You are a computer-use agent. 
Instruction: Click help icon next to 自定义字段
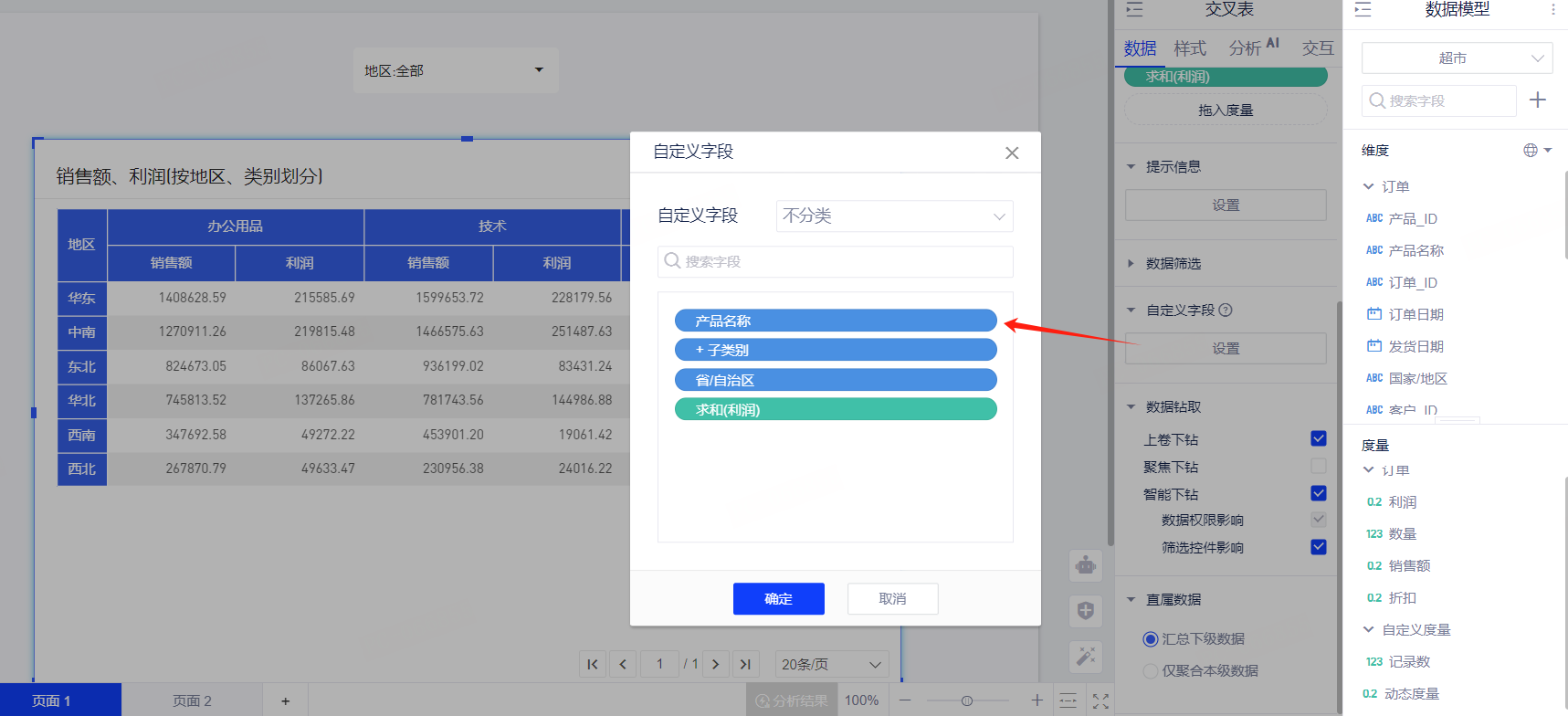point(1226,311)
